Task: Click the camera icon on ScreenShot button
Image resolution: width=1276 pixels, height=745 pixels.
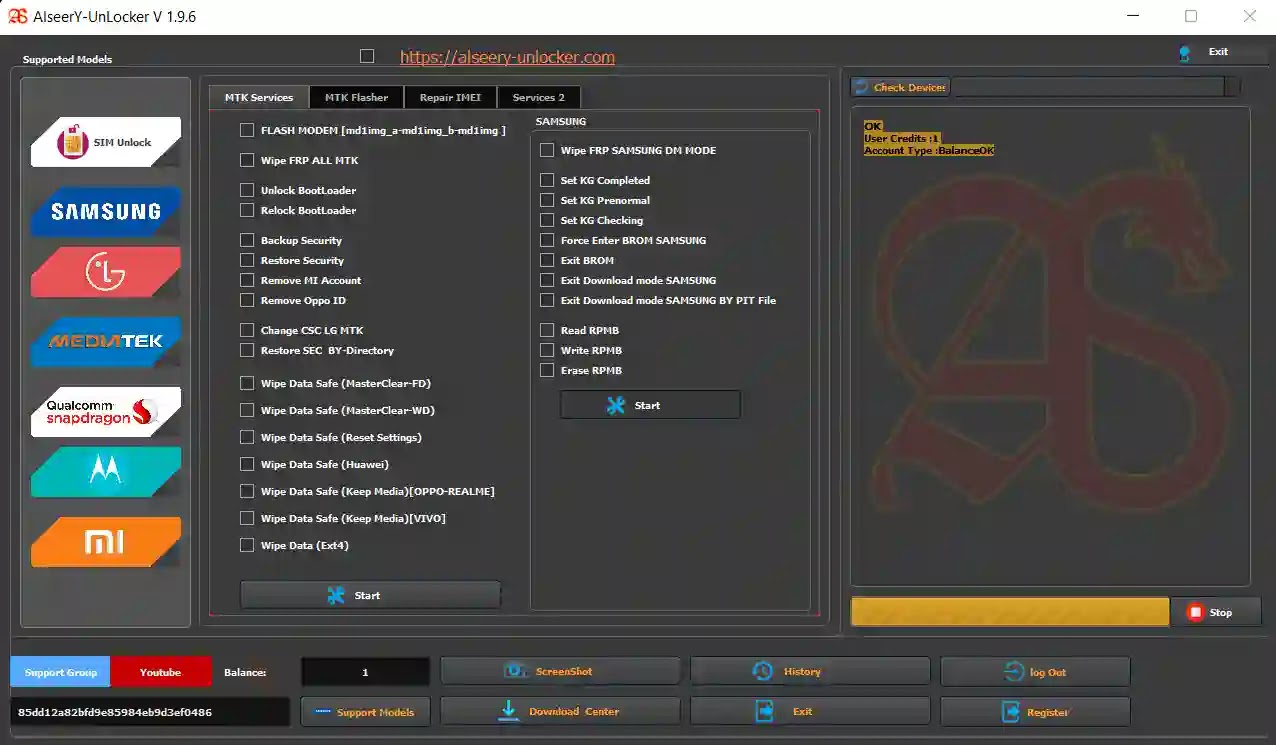Action: 514,671
